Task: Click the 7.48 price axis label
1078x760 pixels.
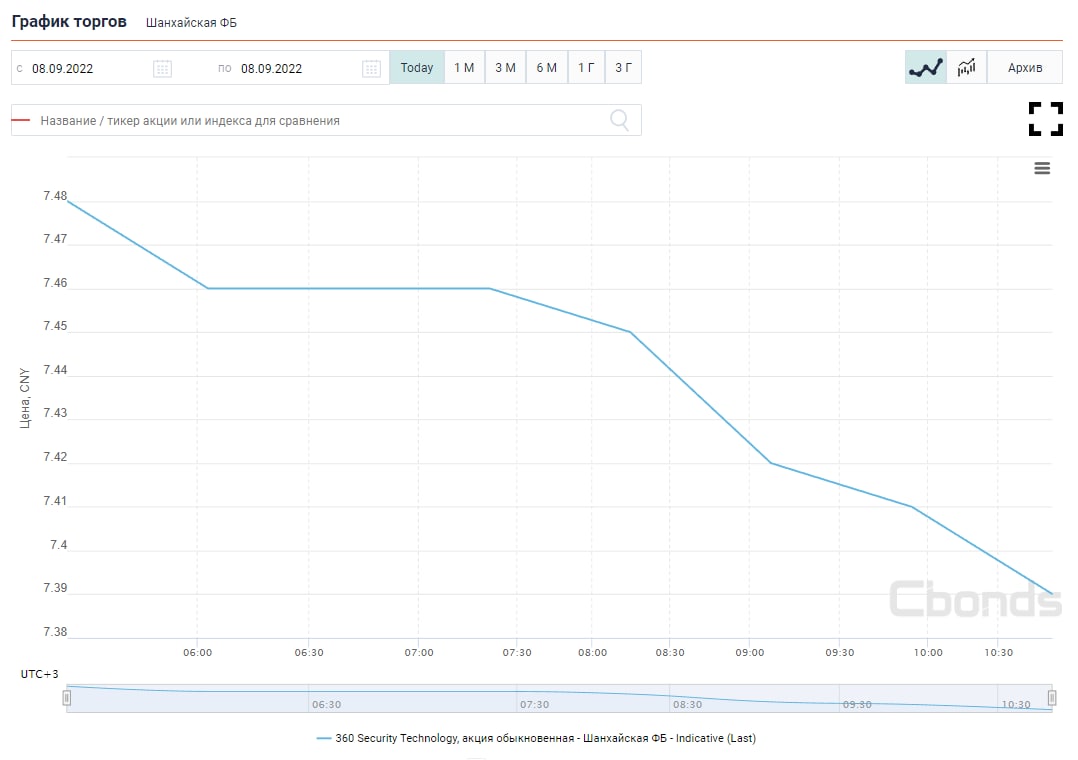Action: (55, 196)
